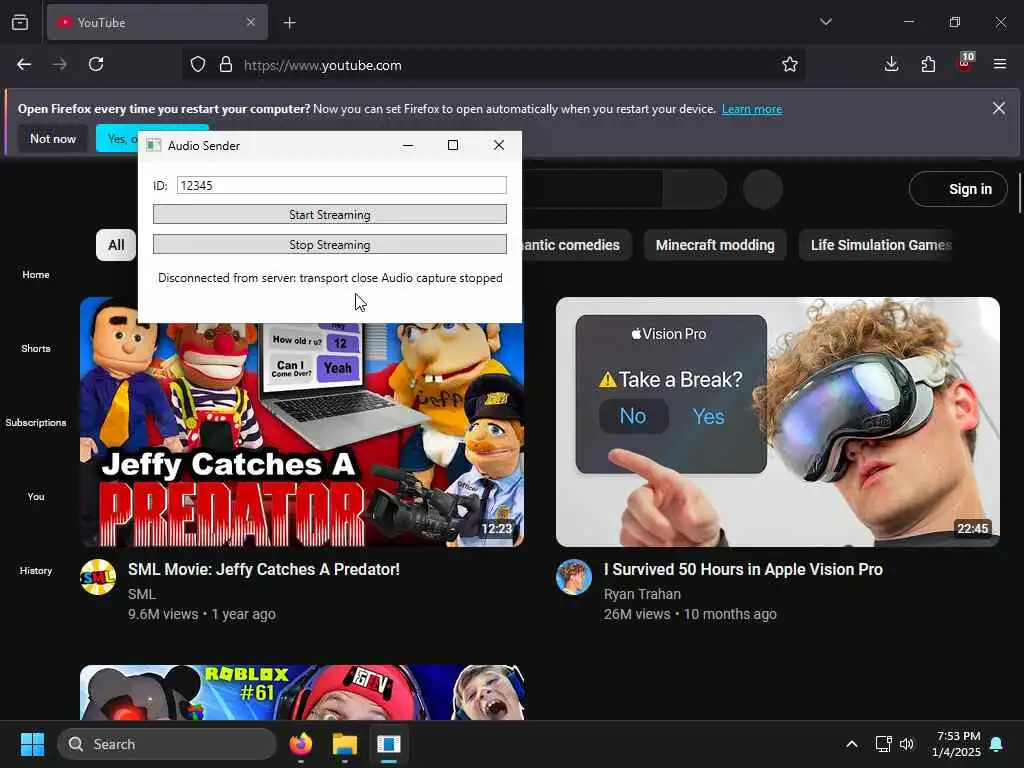The width and height of the screenshot is (1024, 768).
Task: Maximize the Audio Sender window
Action: pyautogui.click(x=453, y=145)
